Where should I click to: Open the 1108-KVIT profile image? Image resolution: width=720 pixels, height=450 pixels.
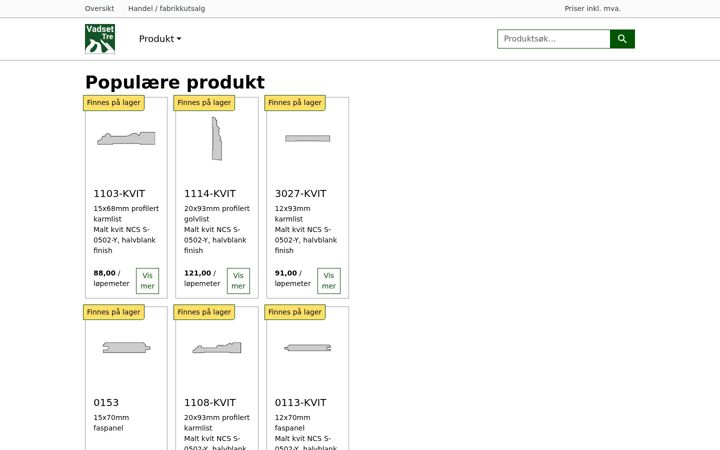click(x=217, y=348)
